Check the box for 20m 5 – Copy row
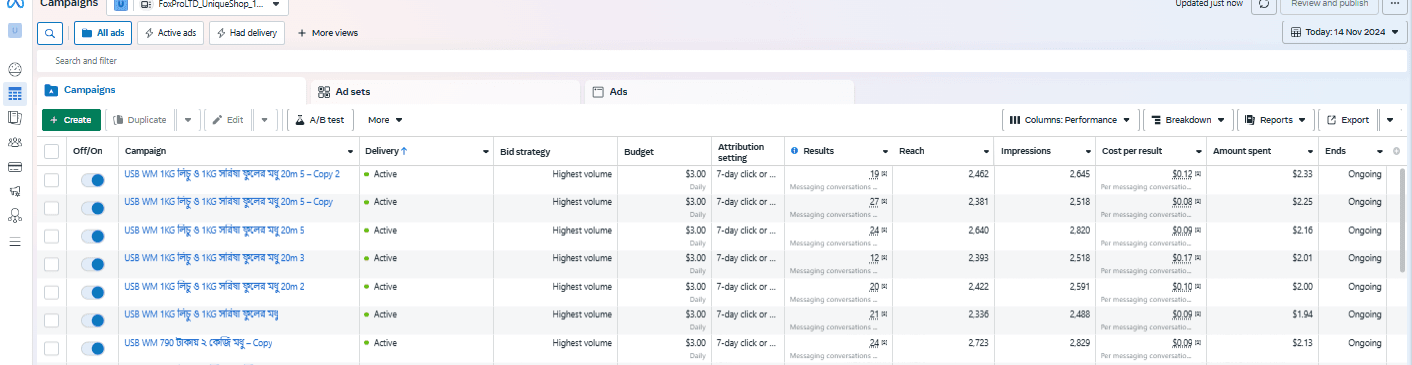The height and width of the screenshot is (365, 1412). (x=52, y=208)
